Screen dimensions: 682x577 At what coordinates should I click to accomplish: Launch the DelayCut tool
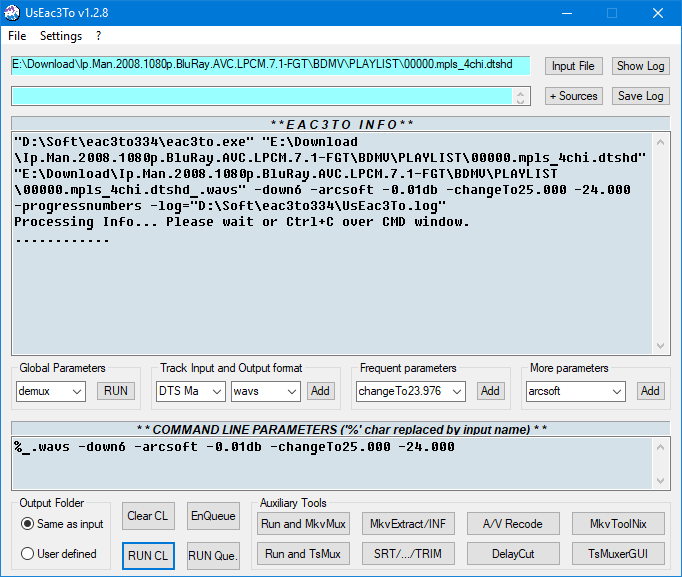coord(513,554)
